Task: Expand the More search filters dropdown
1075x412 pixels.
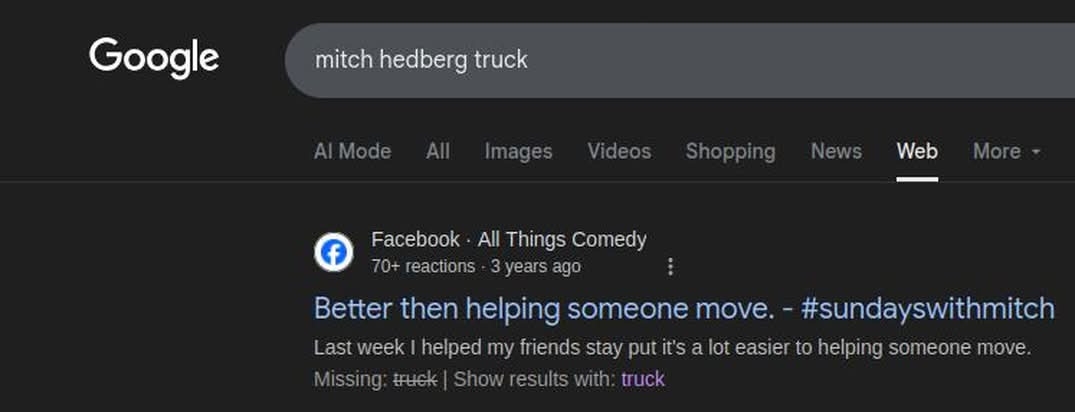Action: pos(997,151)
